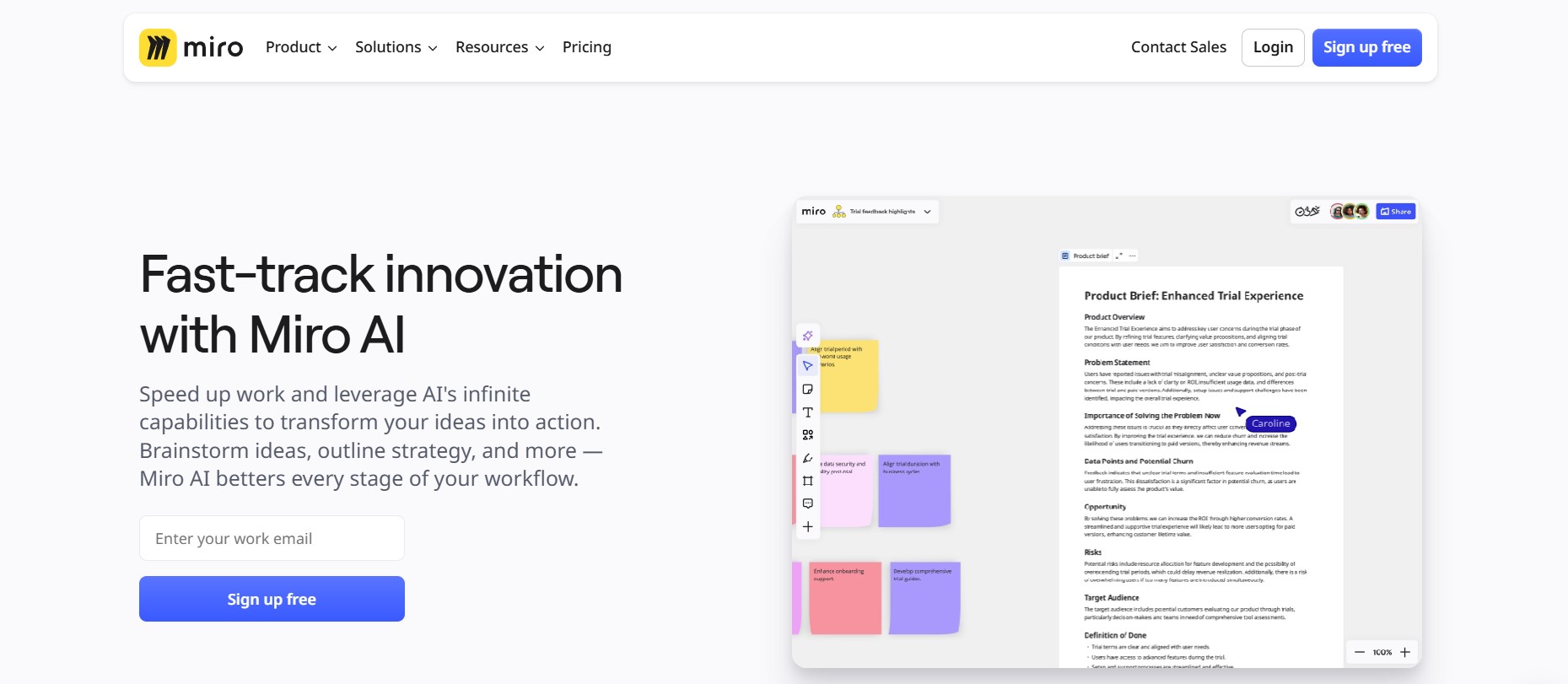Screen dimensions: 1568x684
Task: Click the board diagram icon beside title
Action: tap(838, 212)
